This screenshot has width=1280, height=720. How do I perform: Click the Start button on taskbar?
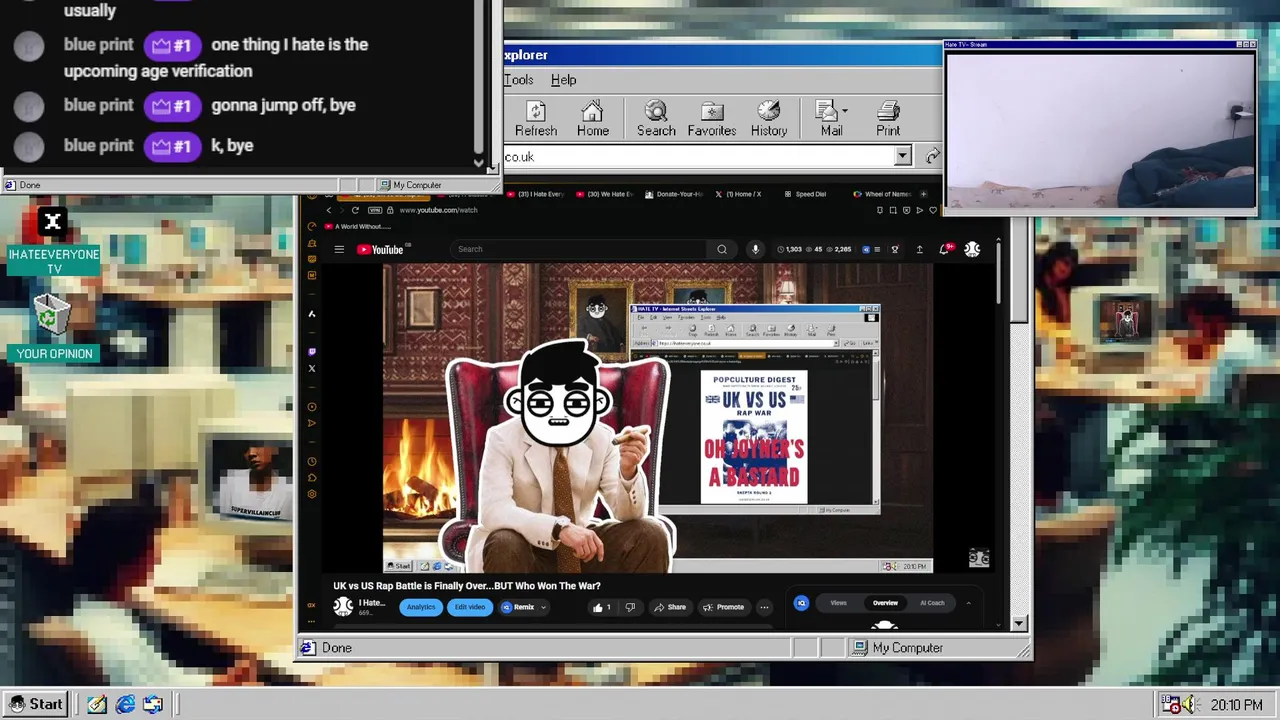(x=35, y=704)
